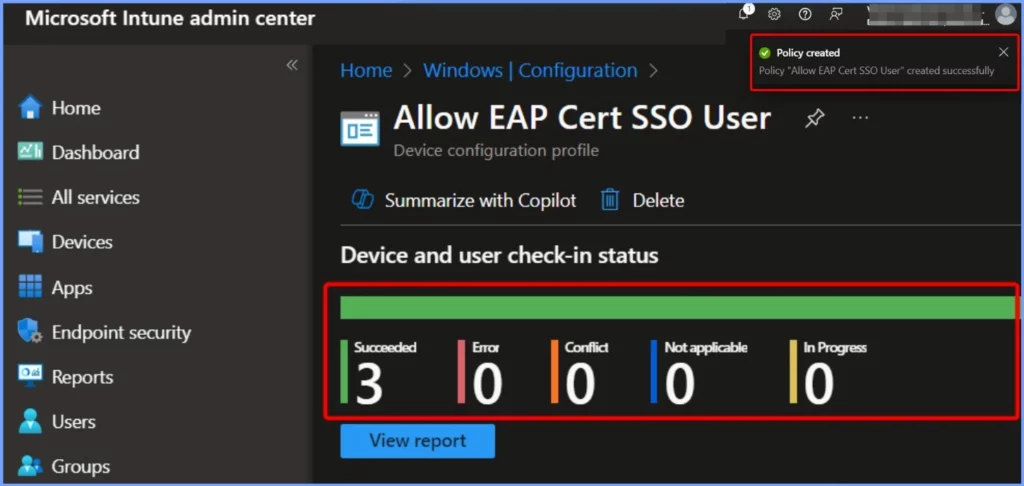Go to Windows | Configuration breadcrumb
Screen dimensions: 1024x486
[x=530, y=71]
